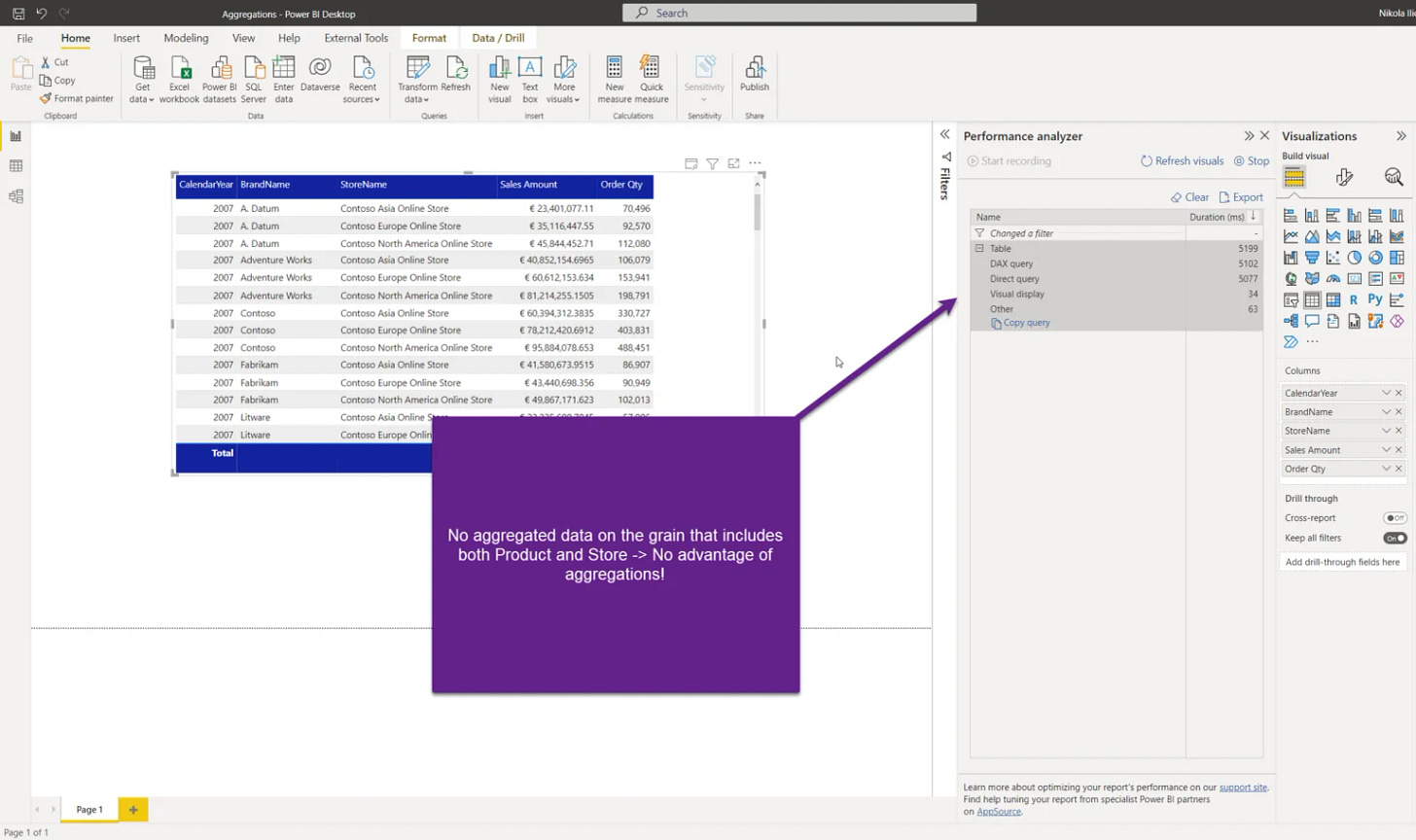Select the Donut chart visual
The image size is (1416, 840).
[x=1375, y=258]
